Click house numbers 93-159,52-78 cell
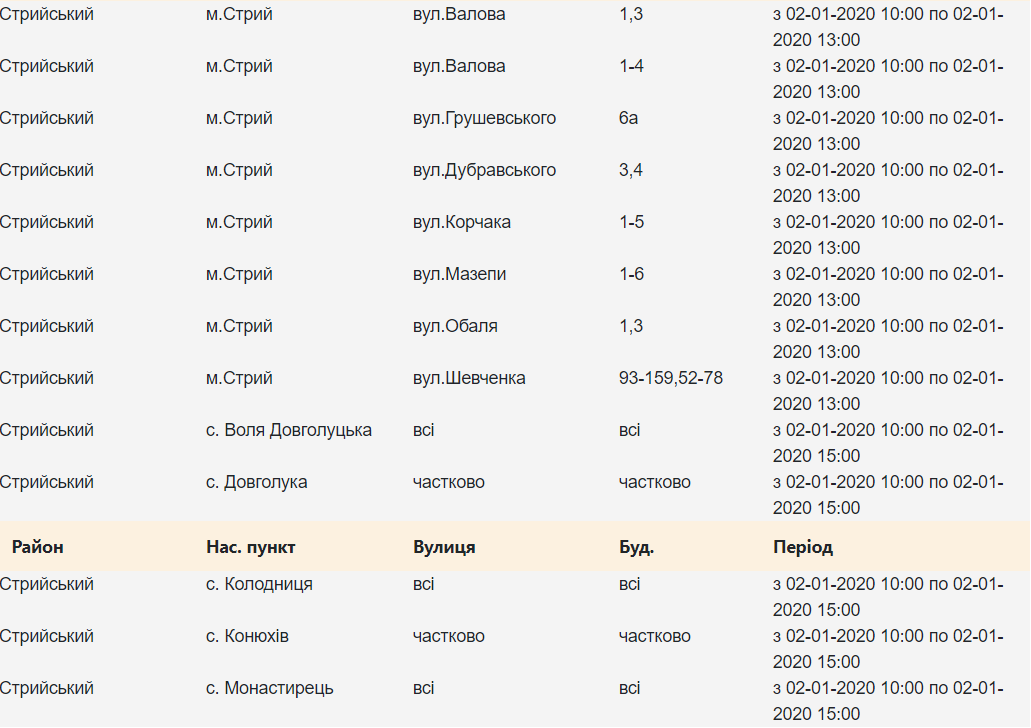This screenshot has width=1031, height=728. tap(670, 378)
